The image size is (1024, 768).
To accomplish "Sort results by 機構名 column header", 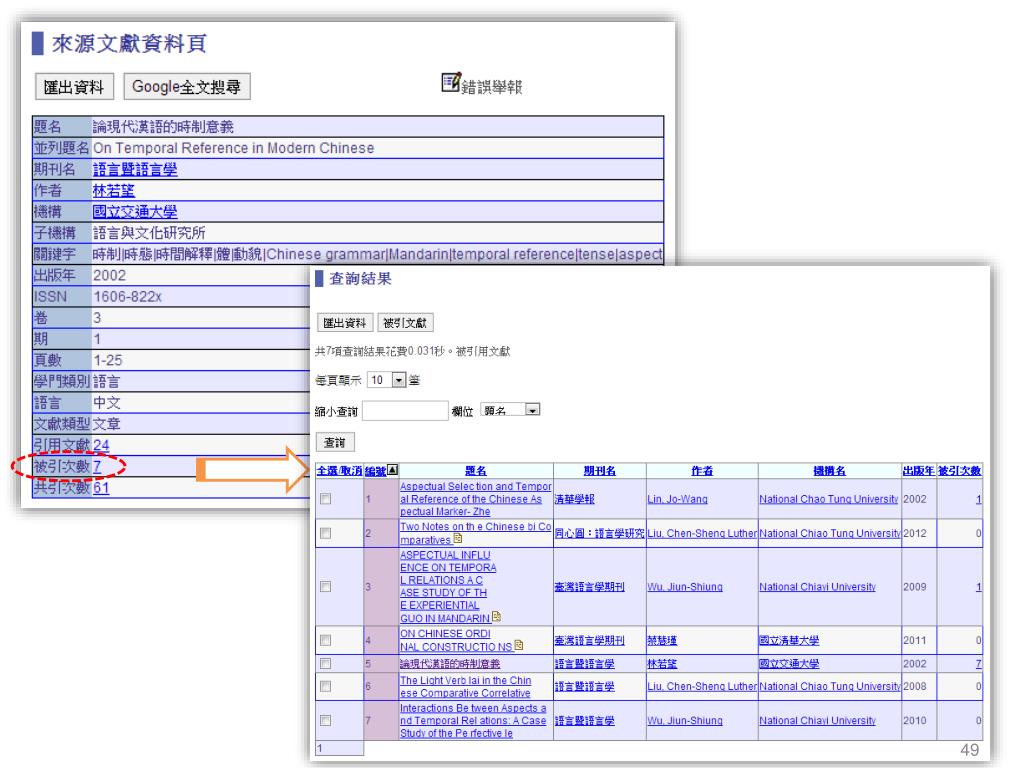I will coord(829,471).
